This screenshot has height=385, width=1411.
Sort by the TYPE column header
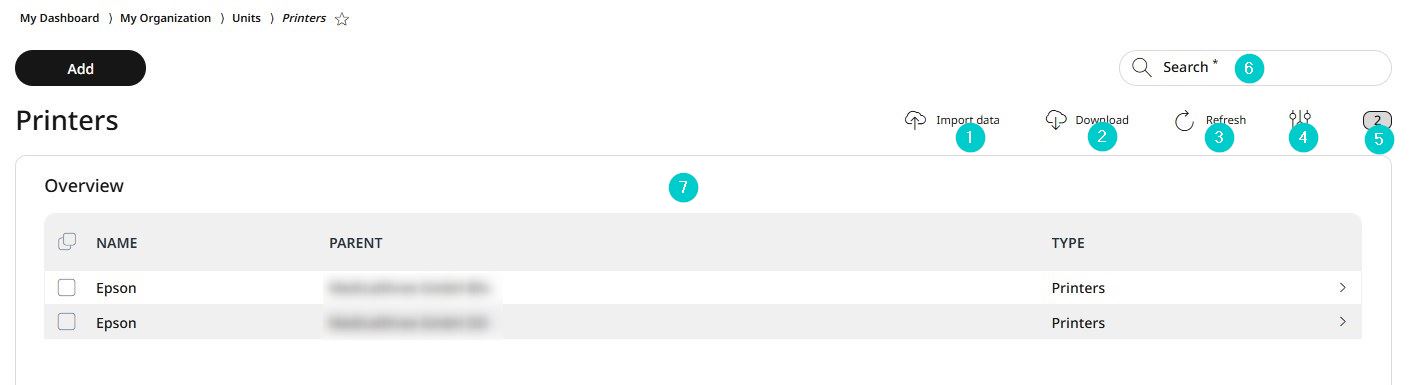pyautogui.click(x=1068, y=243)
